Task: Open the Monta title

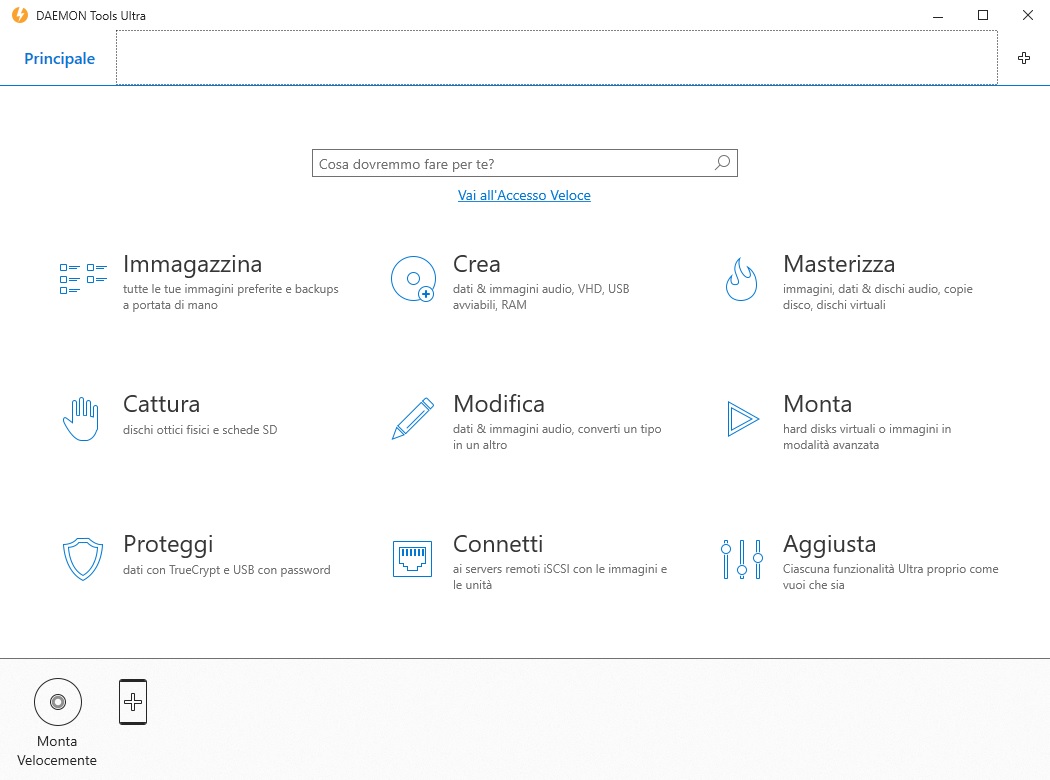Action: pos(818,404)
